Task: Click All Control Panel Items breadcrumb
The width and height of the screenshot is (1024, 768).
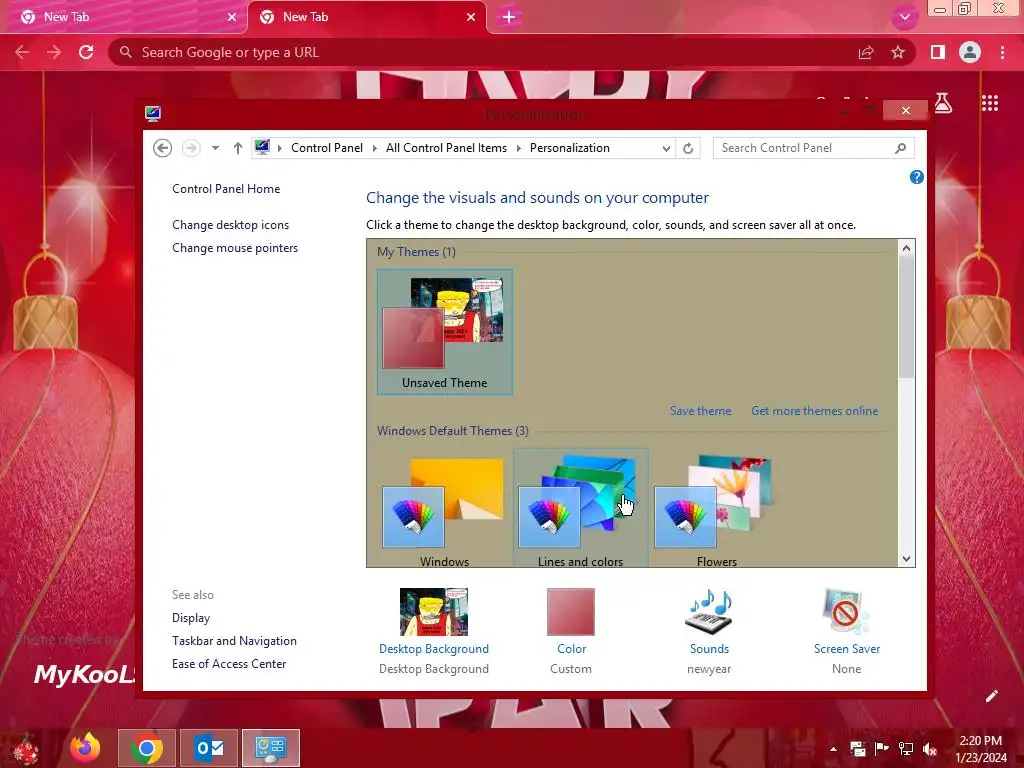Action: tap(446, 148)
